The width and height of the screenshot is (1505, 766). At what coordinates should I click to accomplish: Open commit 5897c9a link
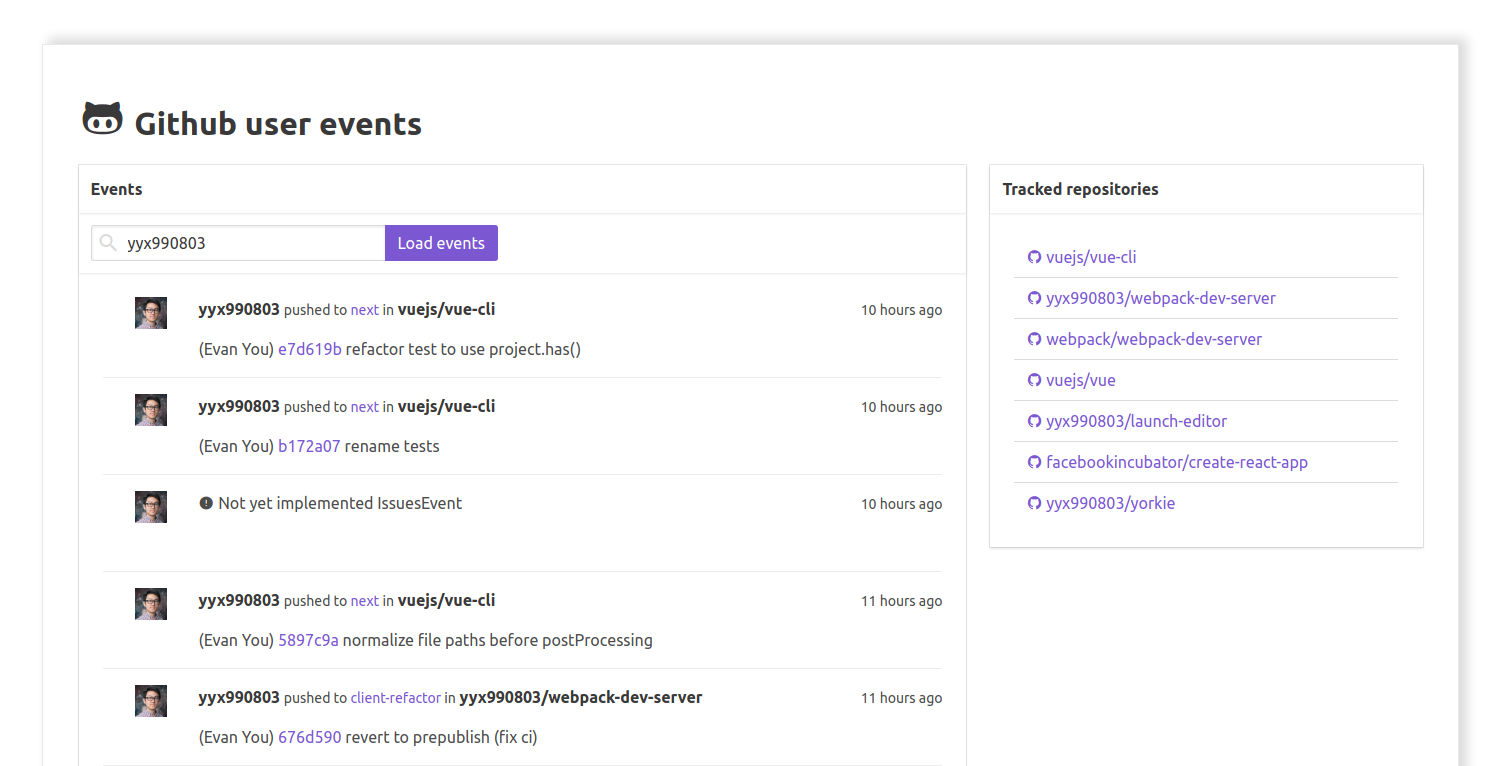pos(308,640)
